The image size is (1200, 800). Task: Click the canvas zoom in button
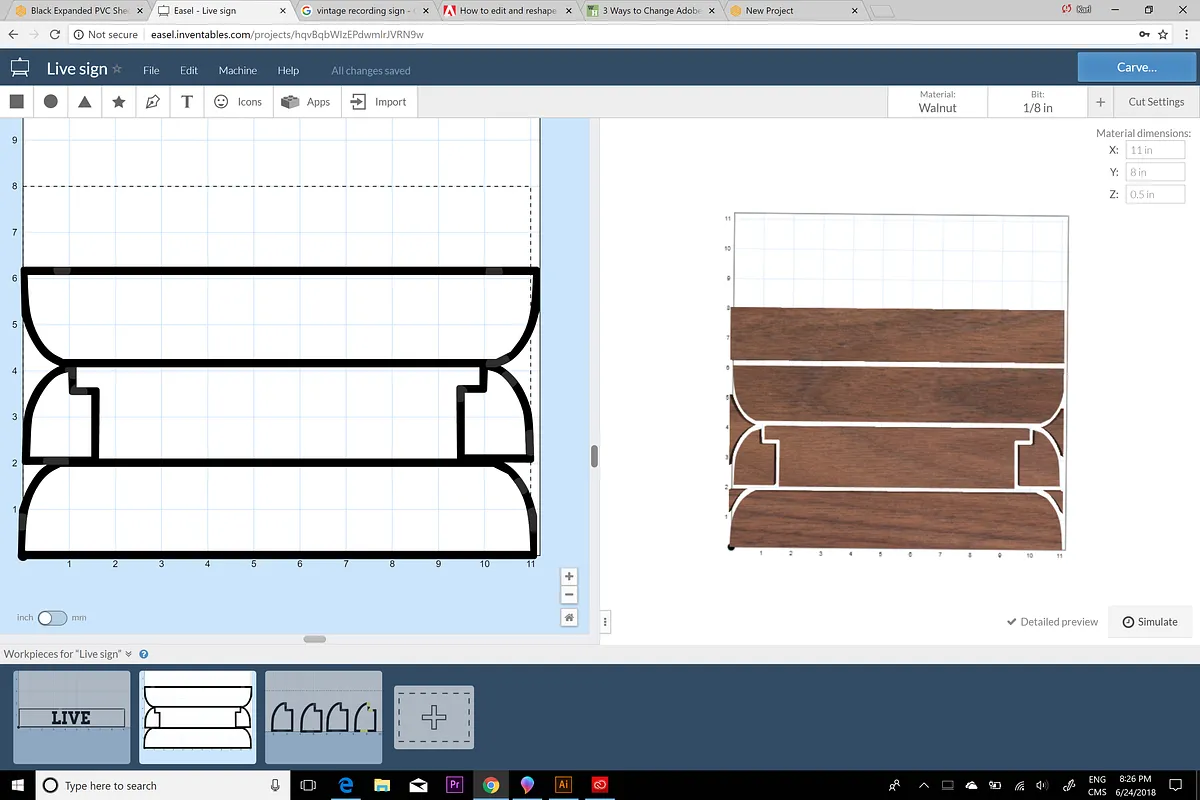pos(569,576)
